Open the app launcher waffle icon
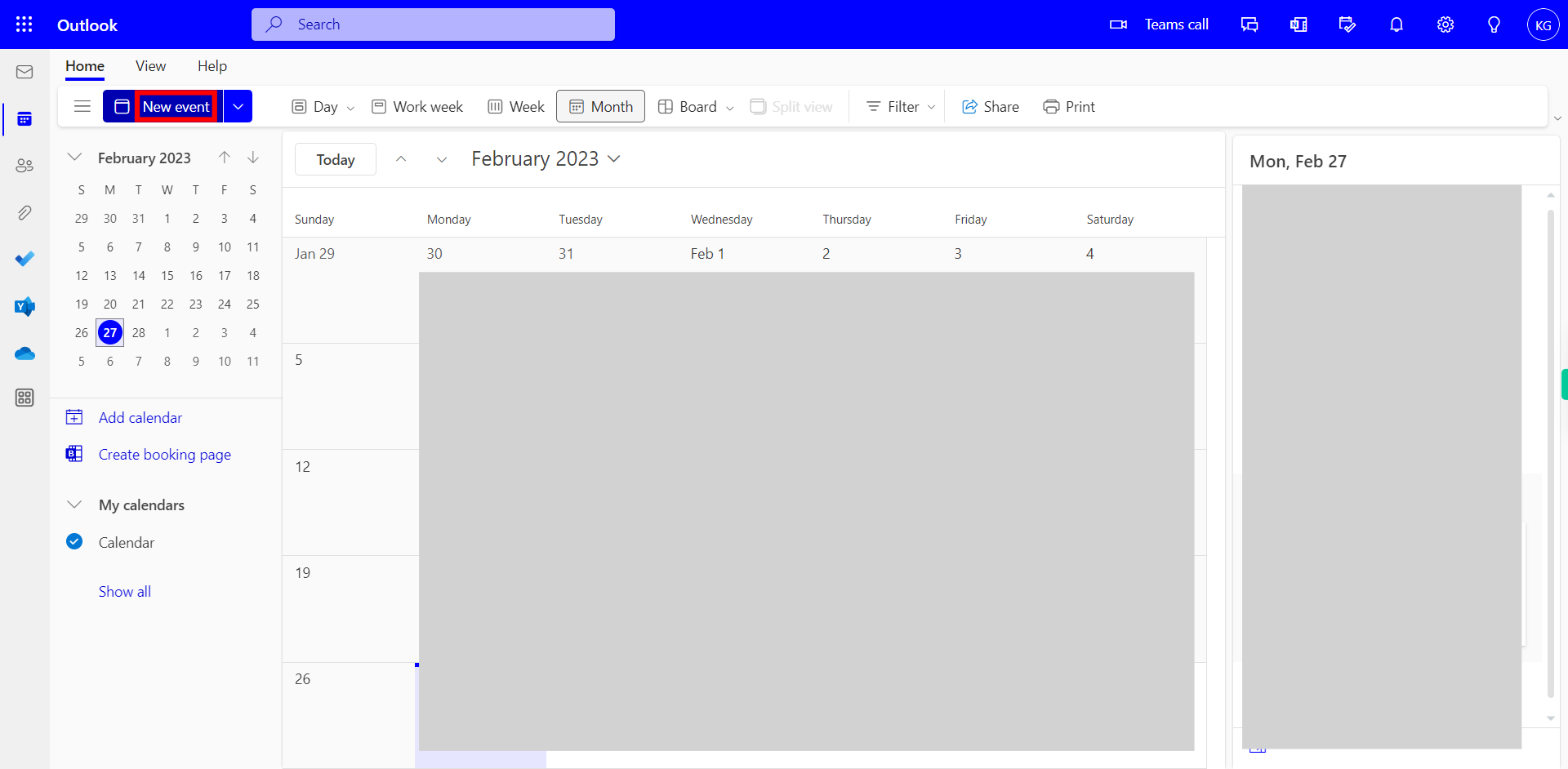Image resolution: width=1568 pixels, height=769 pixels. [24, 24]
